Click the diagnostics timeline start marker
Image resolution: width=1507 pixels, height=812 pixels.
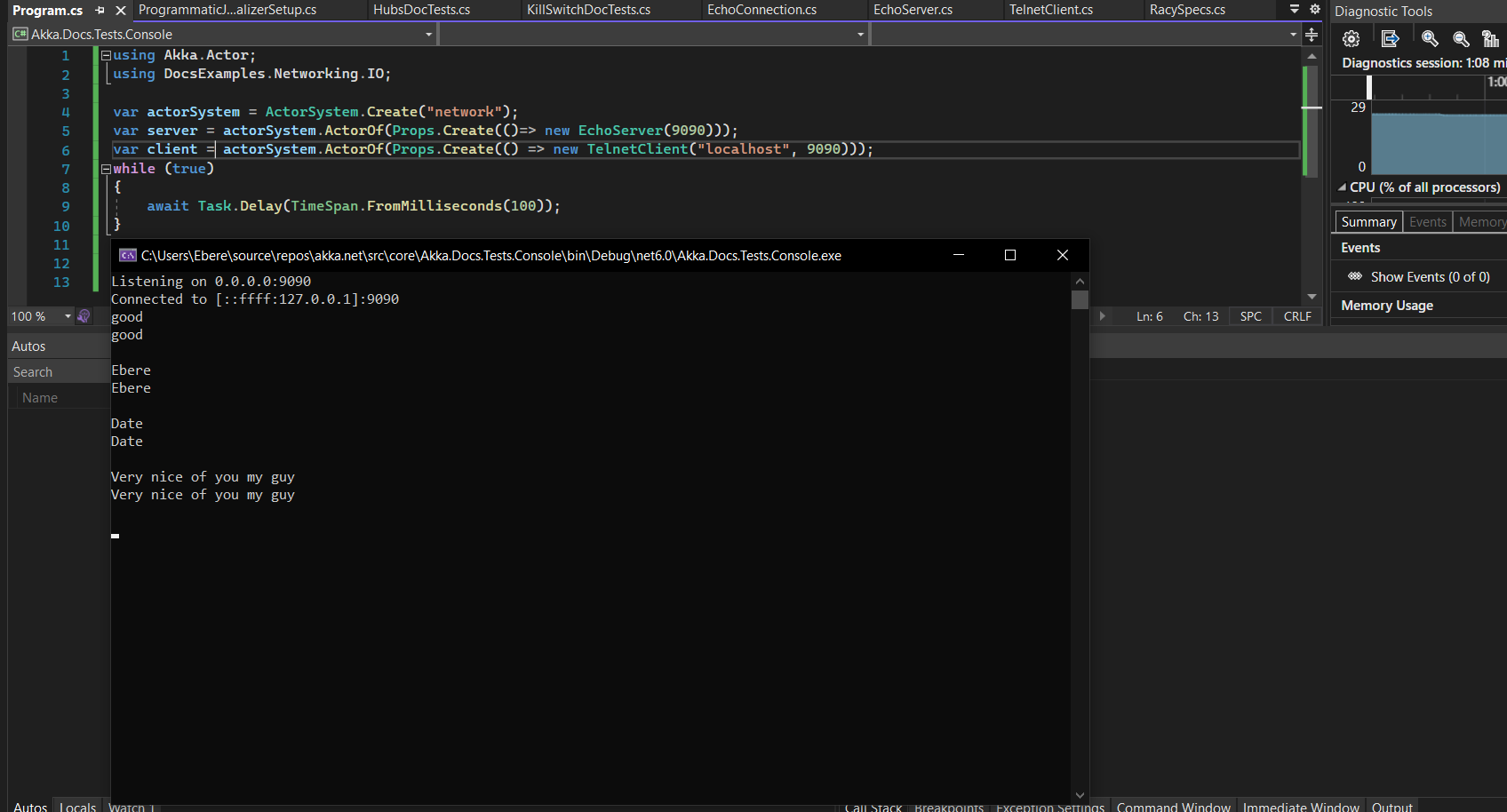[x=1369, y=87]
